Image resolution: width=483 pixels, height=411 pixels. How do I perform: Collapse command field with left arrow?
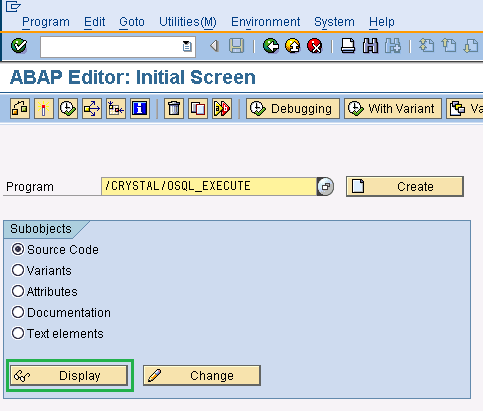pos(214,46)
